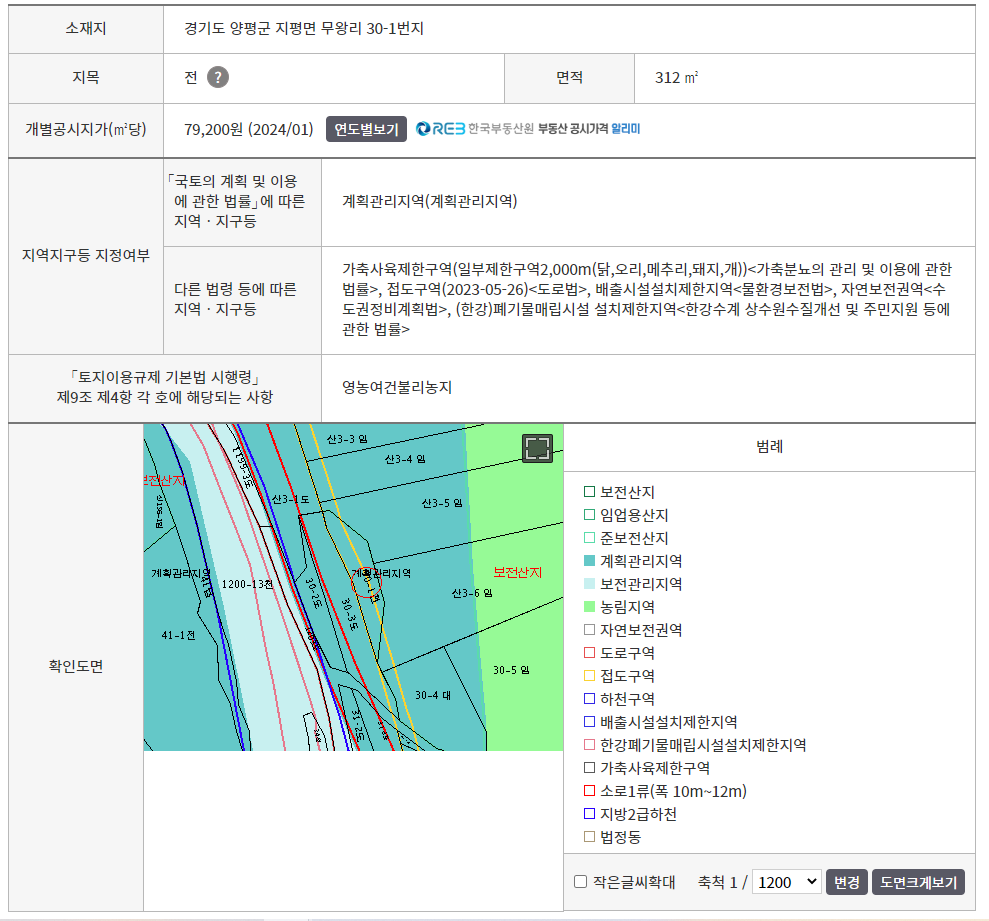This screenshot has height=921, width=989.
Task: Click the 가축사육제한구역 regulation paragraph
Action: 647,299
